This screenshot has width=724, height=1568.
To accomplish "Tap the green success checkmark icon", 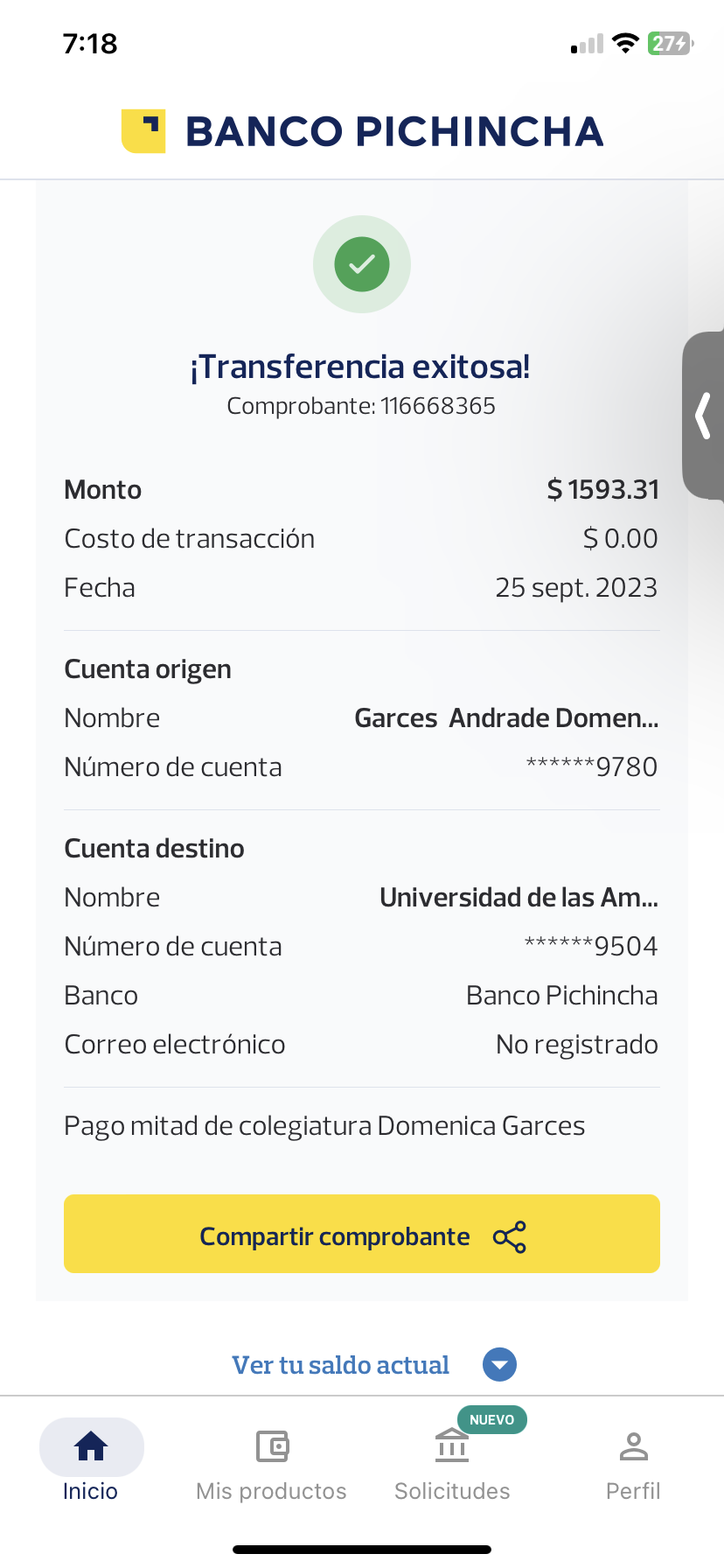I will 362,263.
